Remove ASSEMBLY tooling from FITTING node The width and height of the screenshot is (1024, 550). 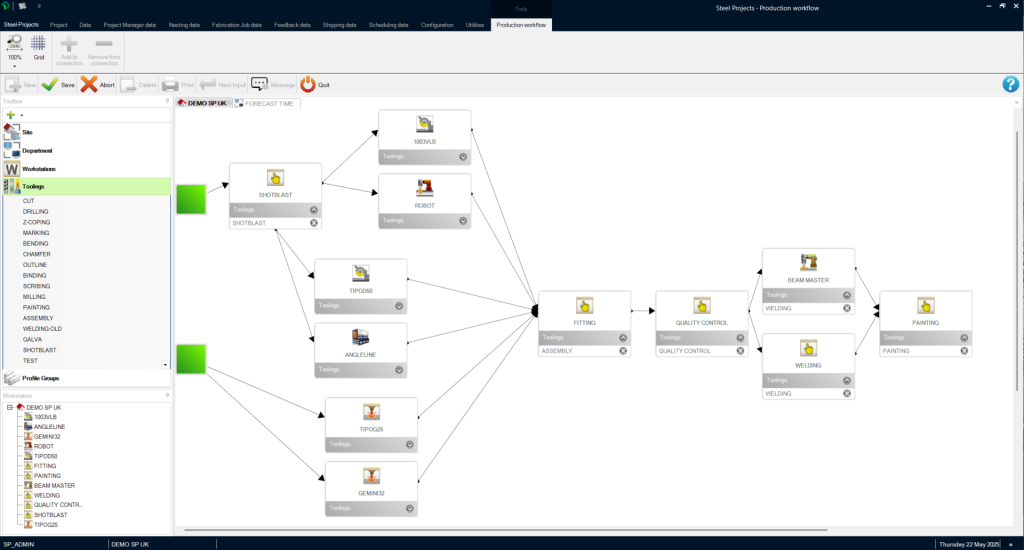pos(623,351)
